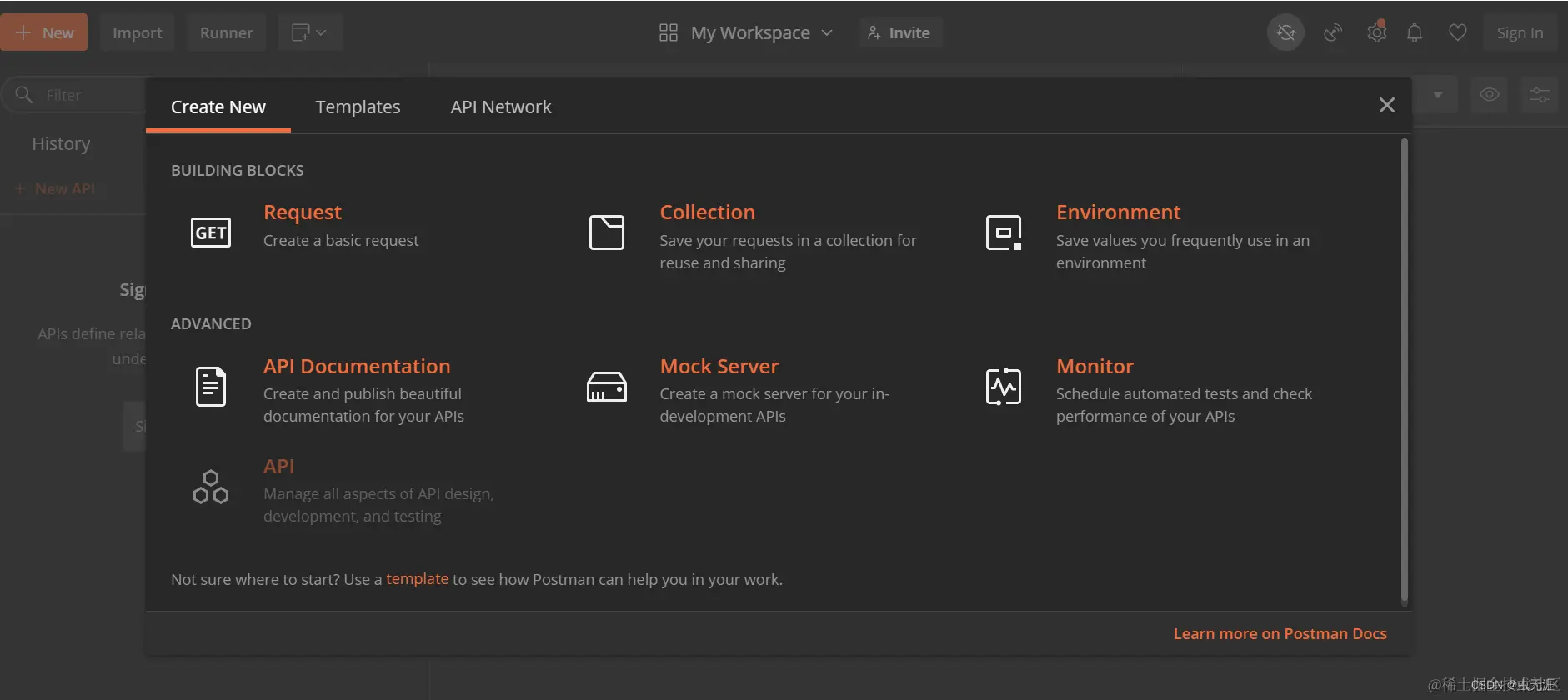The width and height of the screenshot is (1568, 700).
Task: Open the capture requests satellite icon
Action: tap(1333, 32)
